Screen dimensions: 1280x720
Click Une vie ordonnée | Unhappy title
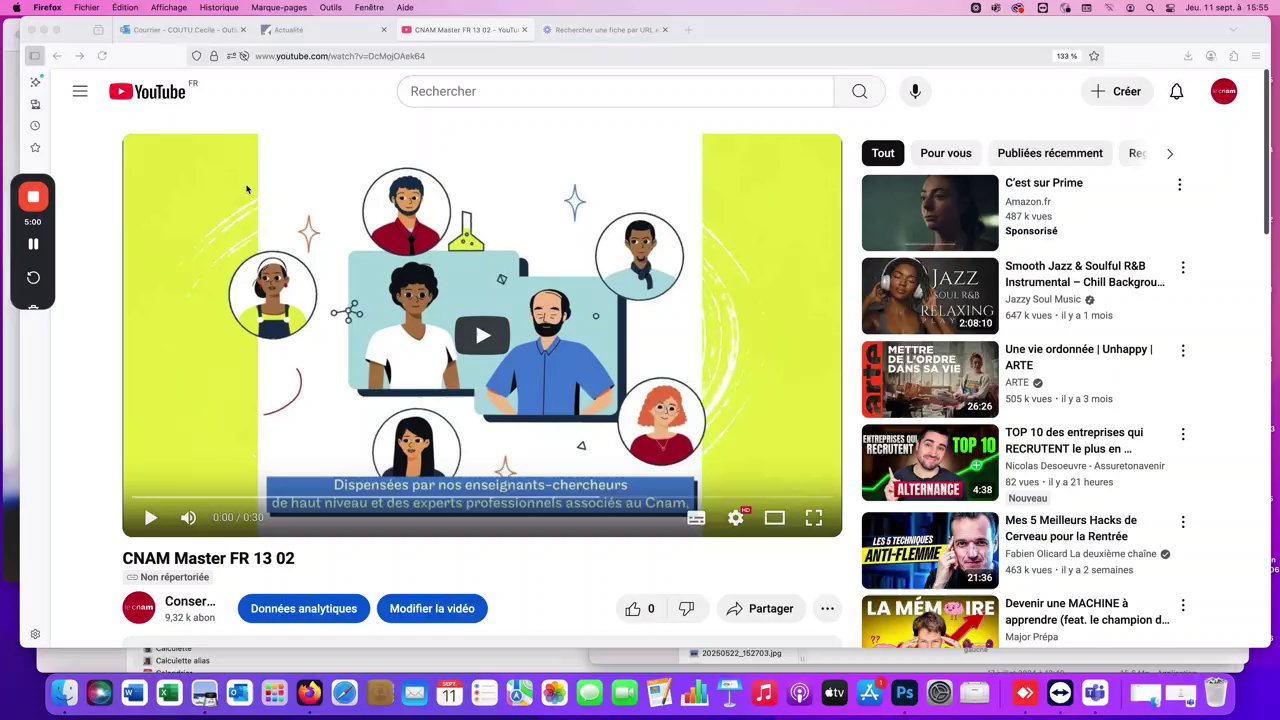coord(1079,357)
